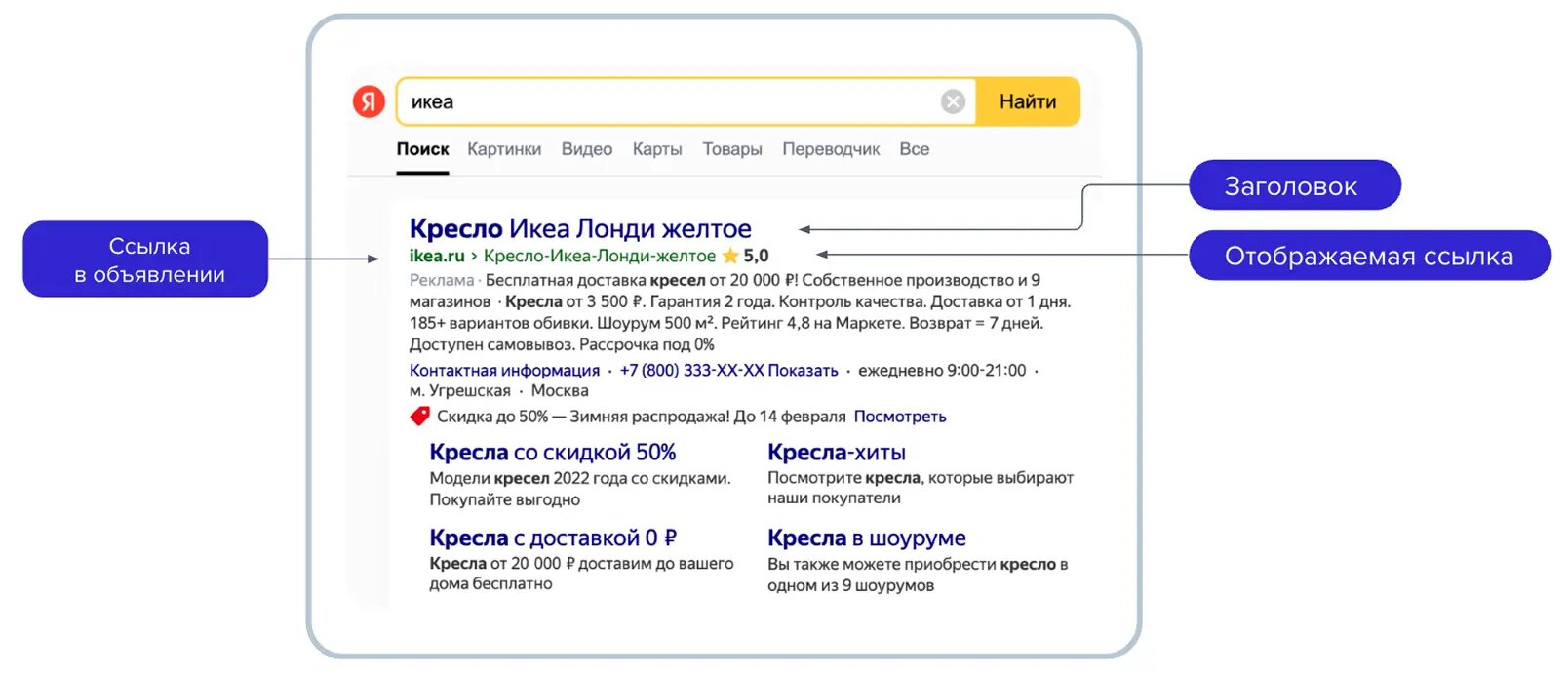
Task: Clear the search field with the X icon
Action: [x=953, y=101]
